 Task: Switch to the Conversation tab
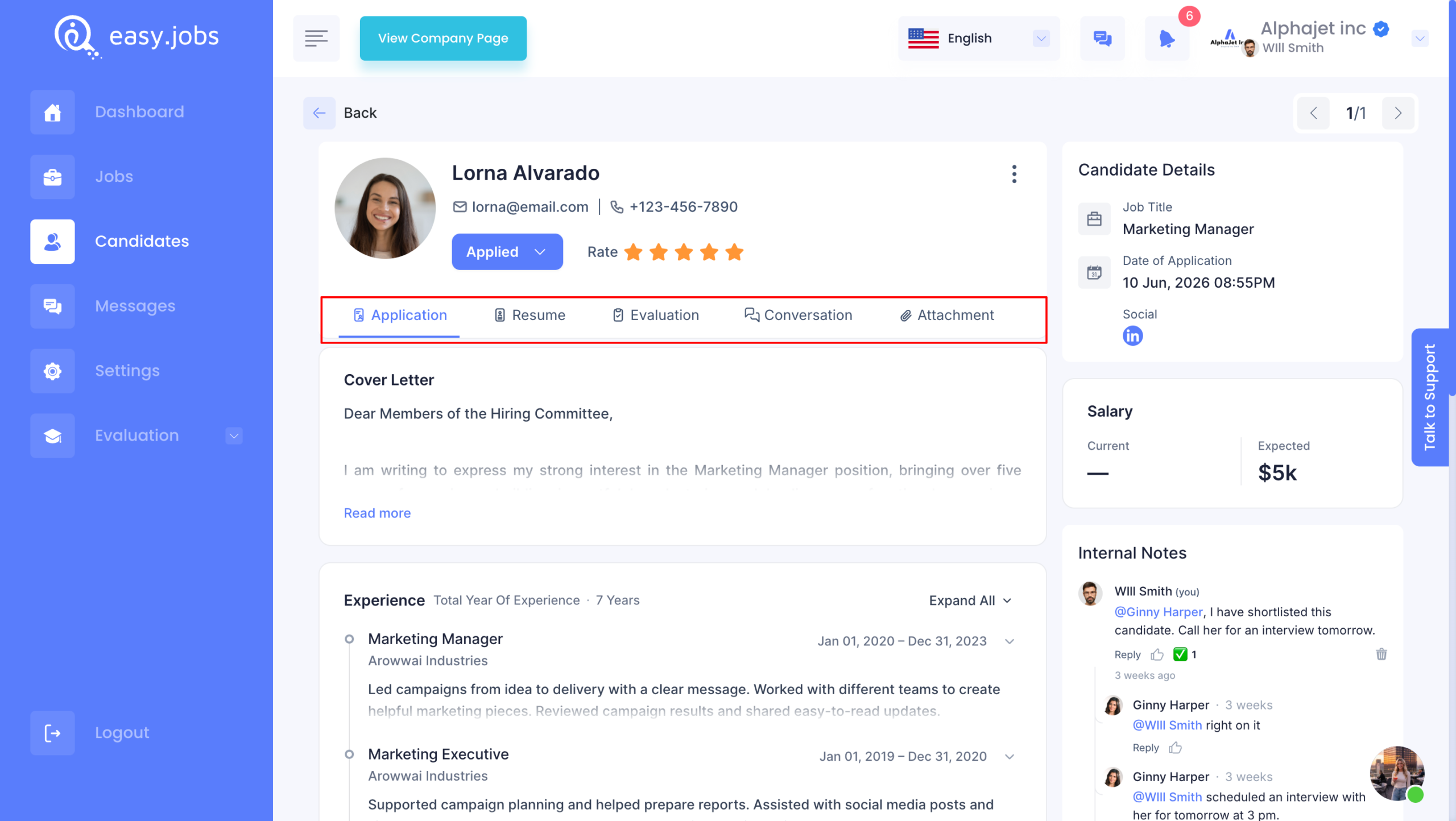pyautogui.click(x=798, y=316)
